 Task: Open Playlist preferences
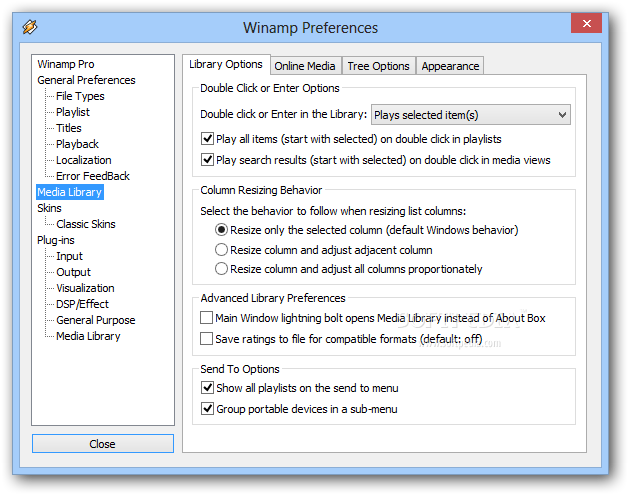(73, 112)
